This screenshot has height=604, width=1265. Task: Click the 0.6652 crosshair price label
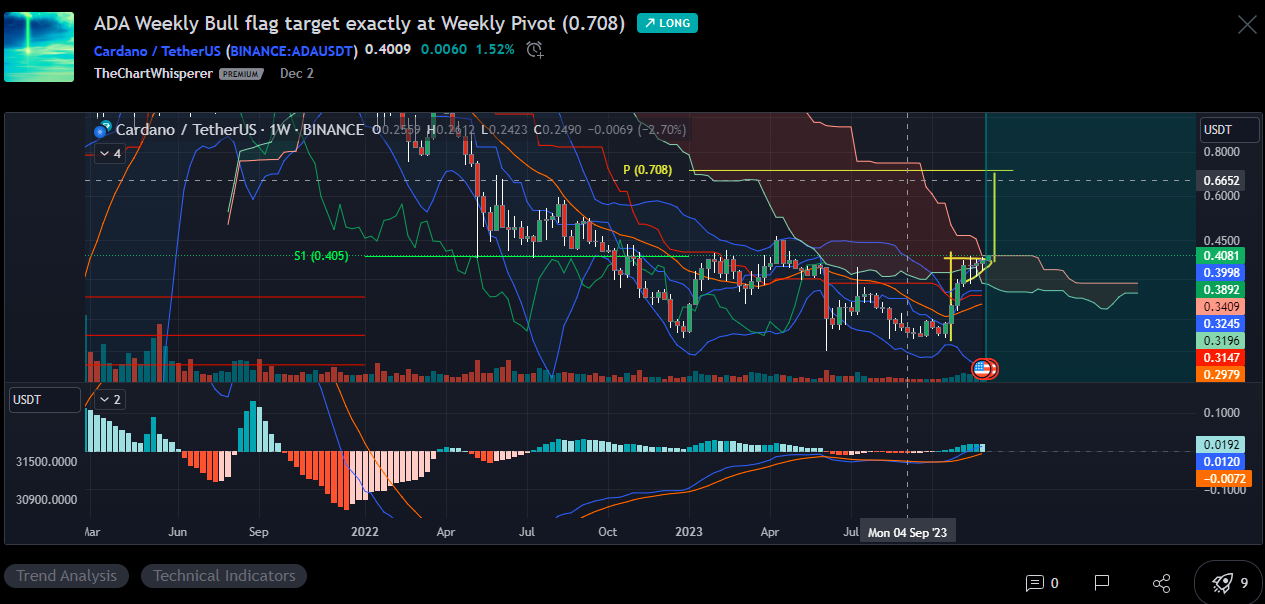point(1221,181)
